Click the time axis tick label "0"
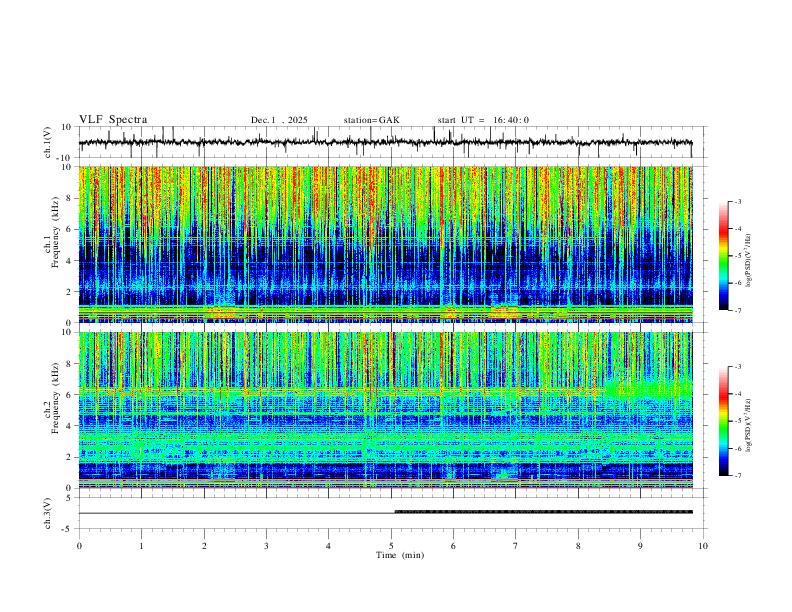 point(79,546)
